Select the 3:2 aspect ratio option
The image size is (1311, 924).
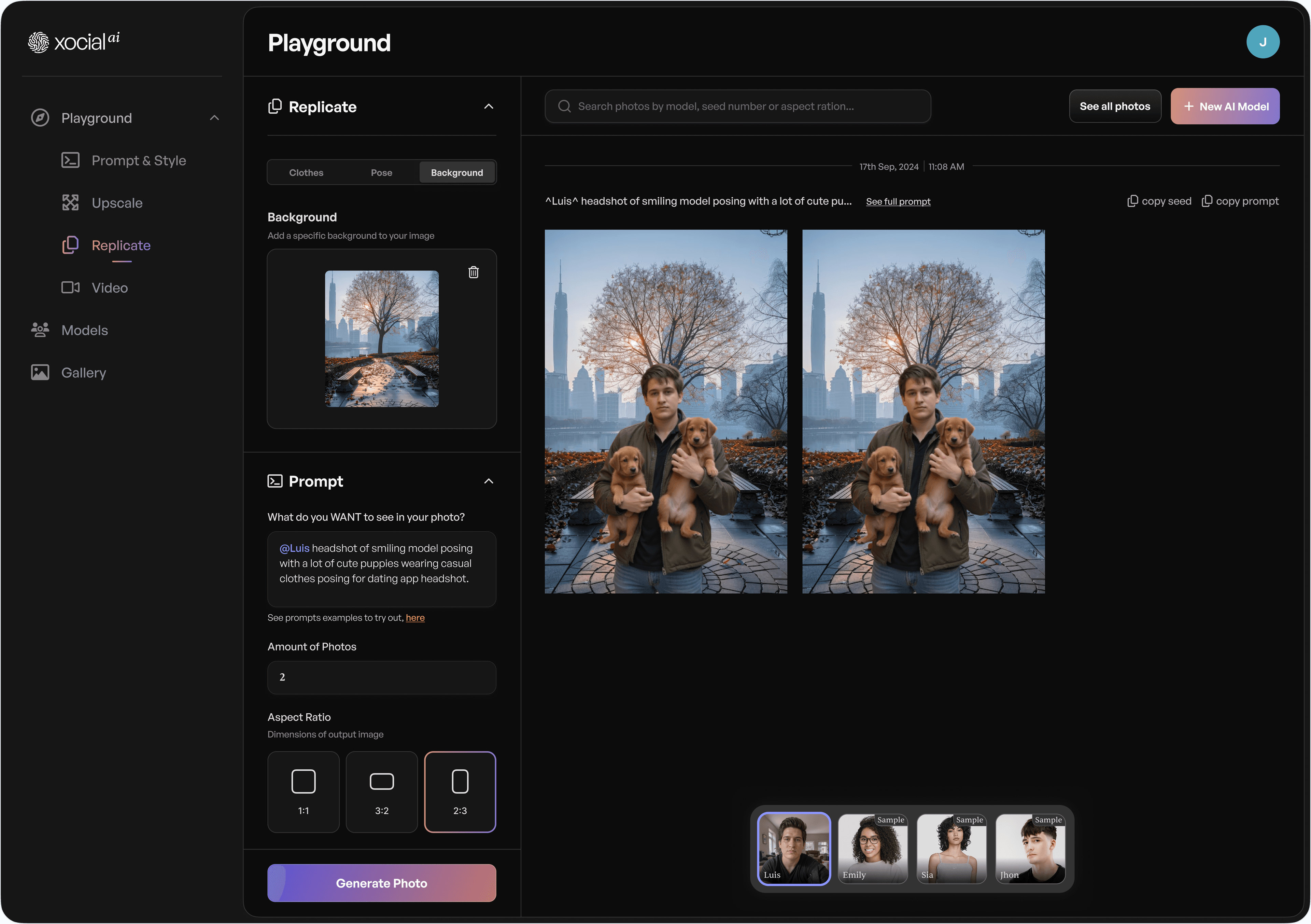click(381, 792)
